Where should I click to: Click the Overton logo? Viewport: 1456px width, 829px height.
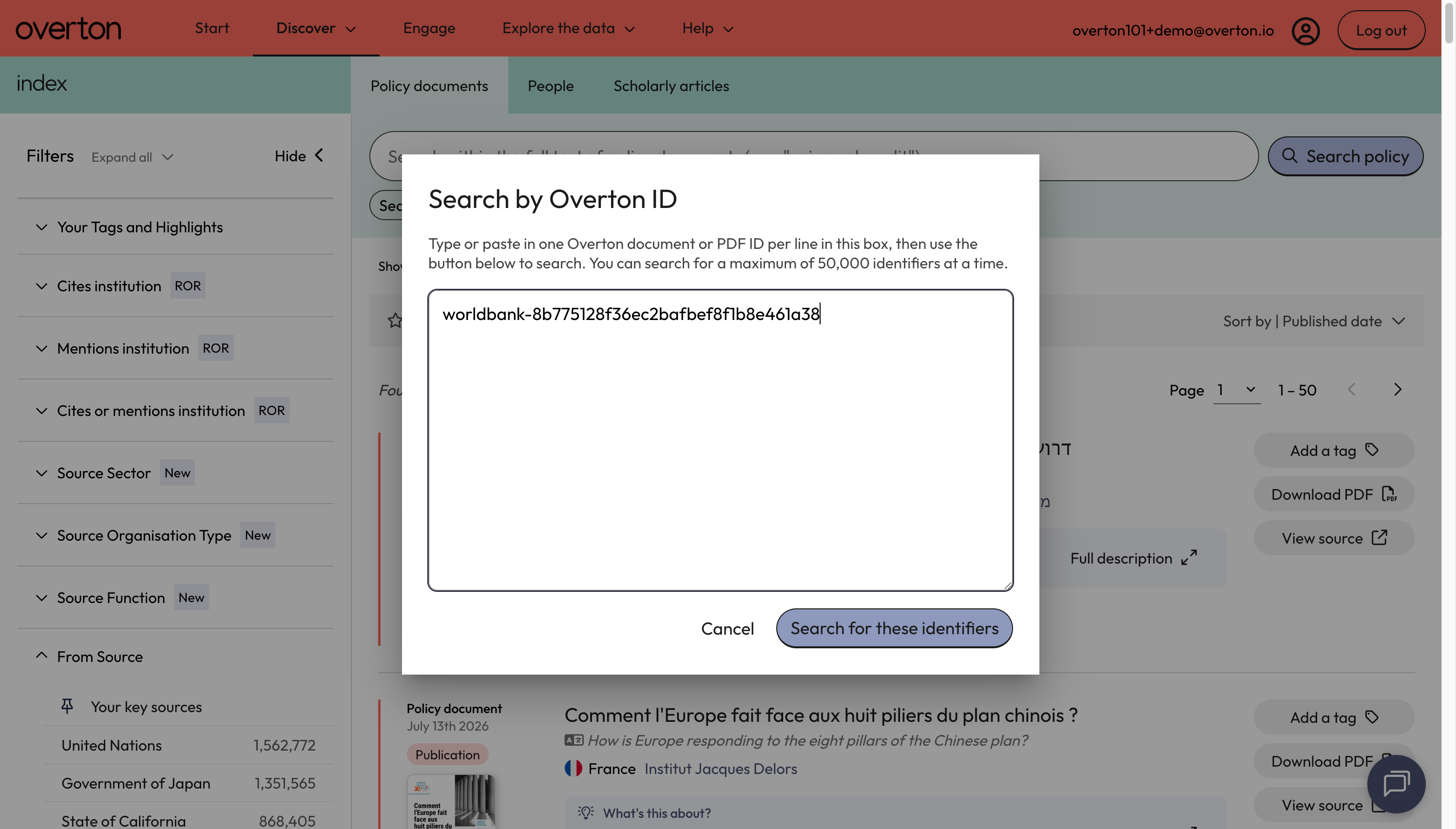click(x=68, y=28)
